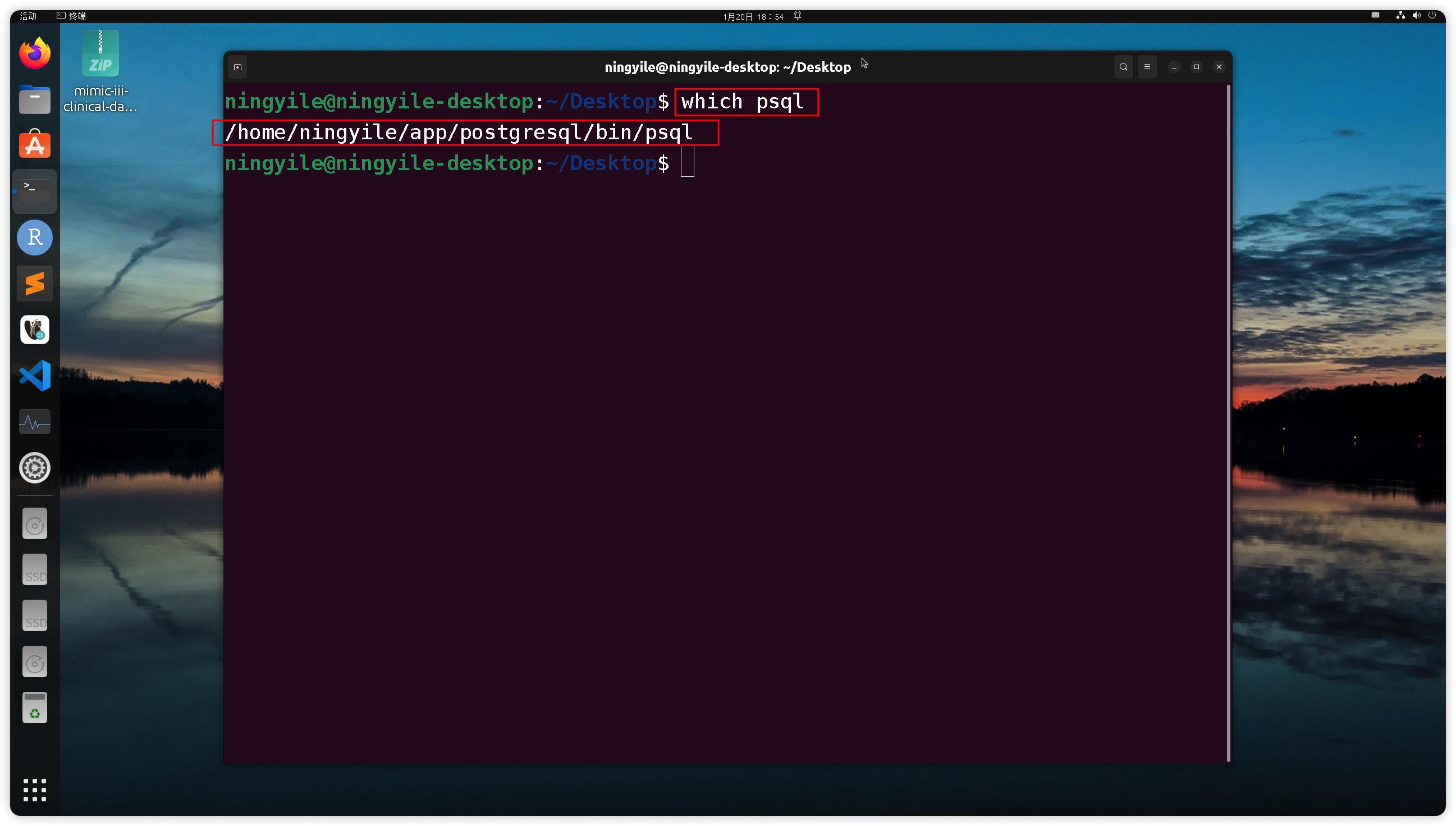Screen dimensions: 1456x826
Task: Click the terminal vertical scrollbar
Action: (x=1228, y=423)
